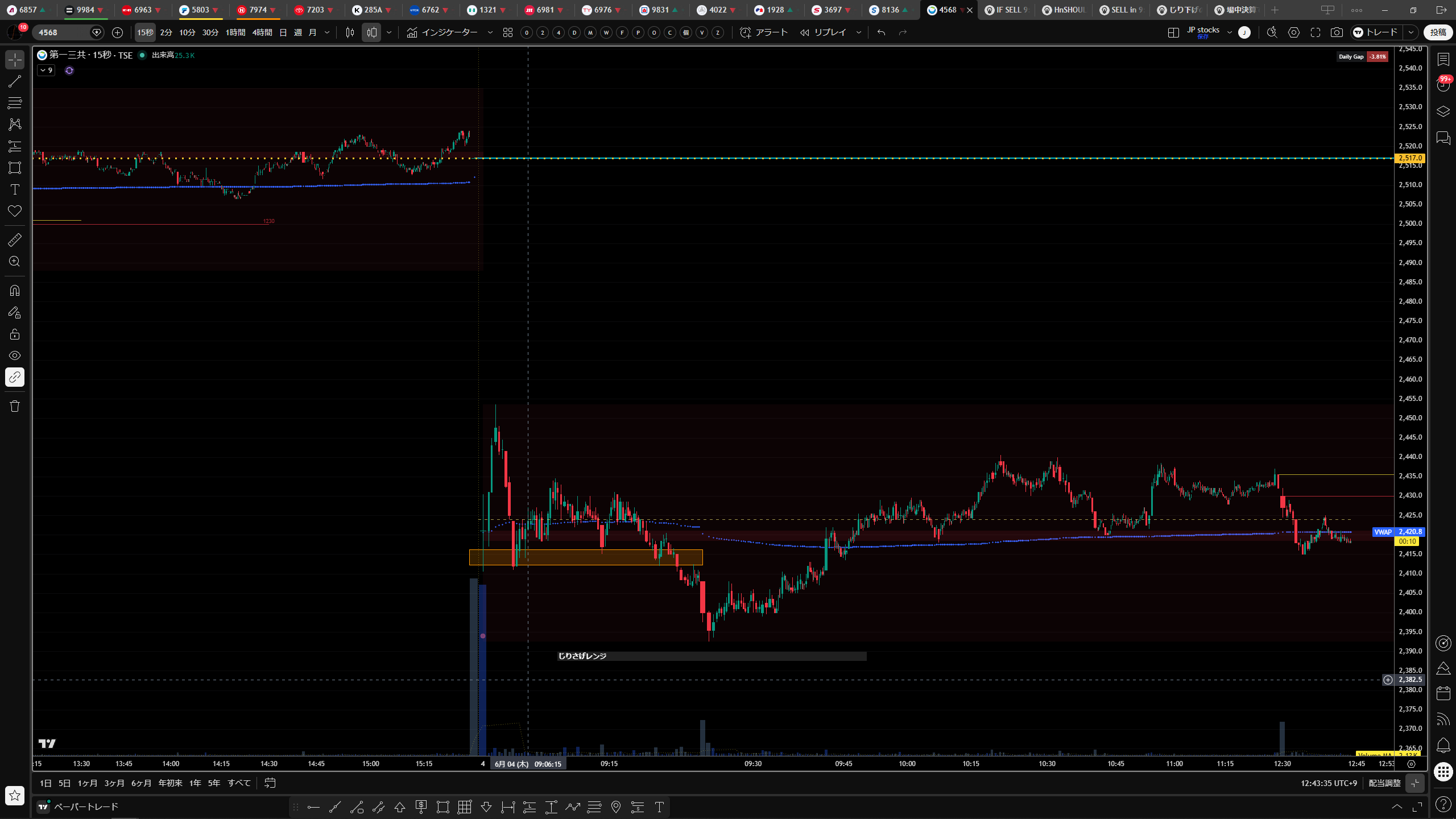Screen dimensions: 1456x819
Task: Expand the timeframe interval dropdown chevron
Action: click(x=327, y=32)
